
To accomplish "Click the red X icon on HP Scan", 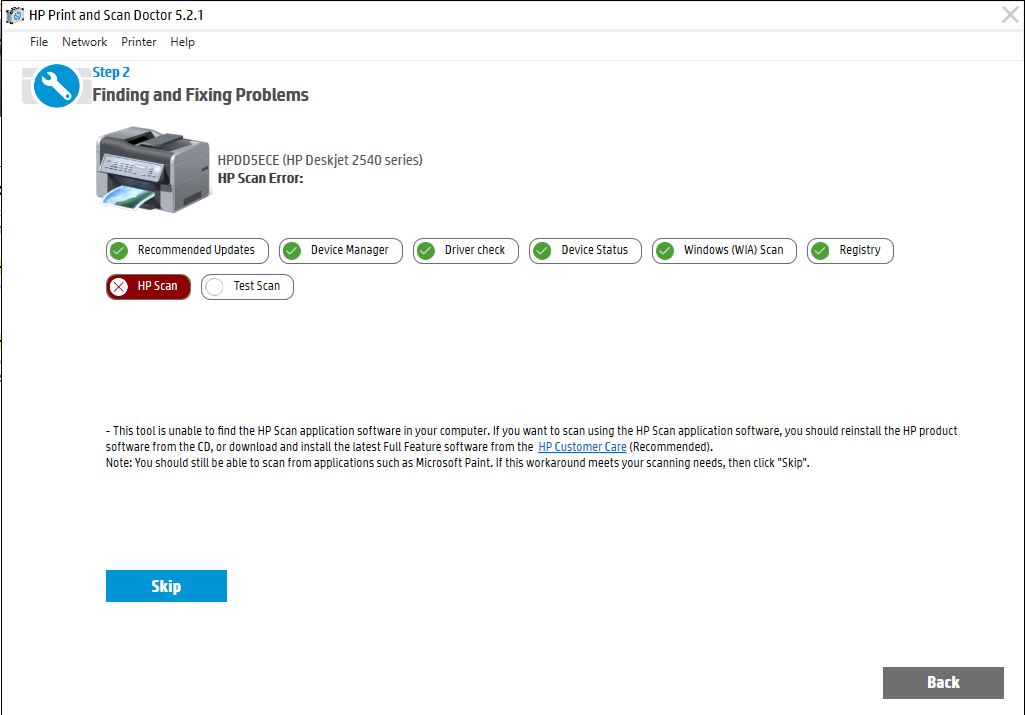I will 119,287.
